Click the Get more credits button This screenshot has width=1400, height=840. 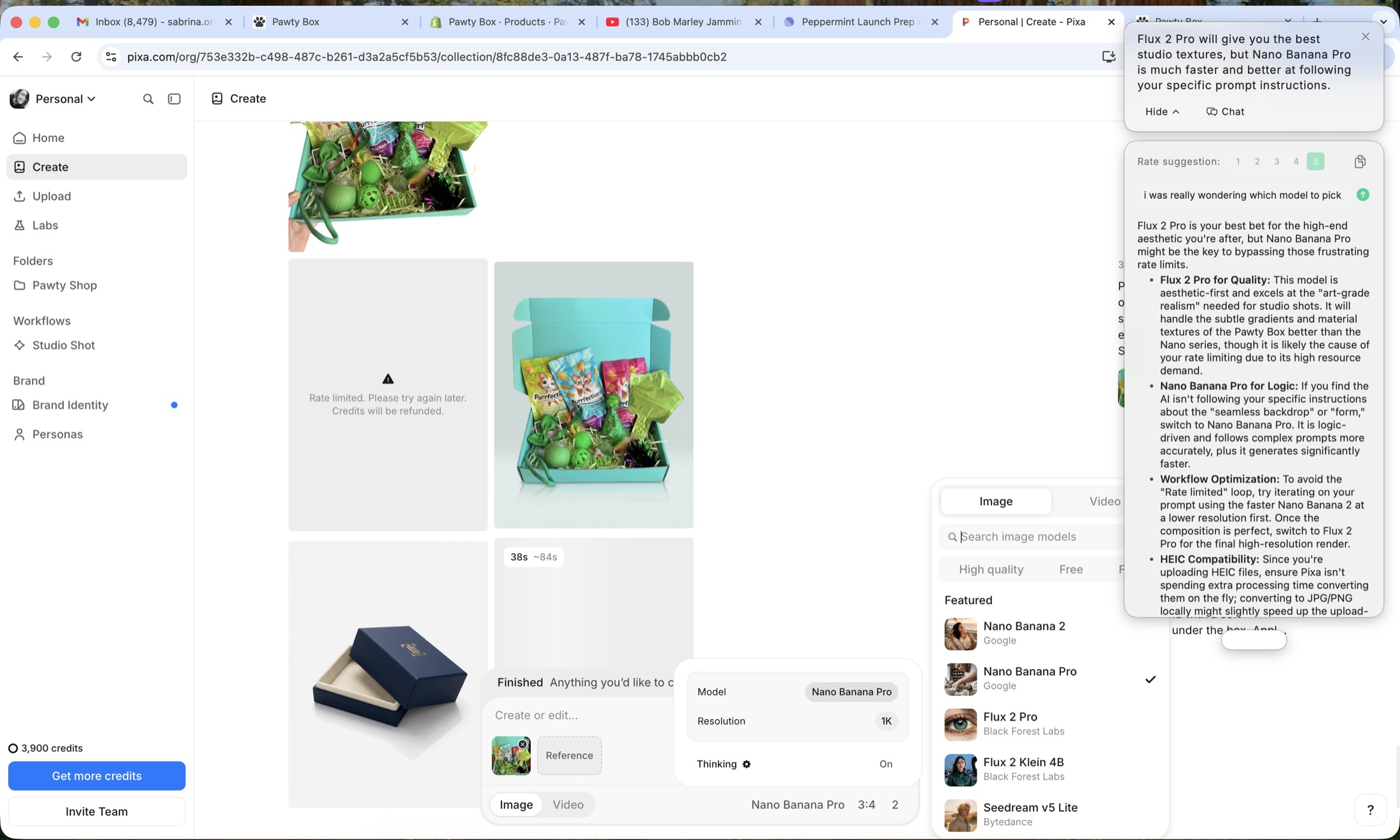[x=97, y=776]
